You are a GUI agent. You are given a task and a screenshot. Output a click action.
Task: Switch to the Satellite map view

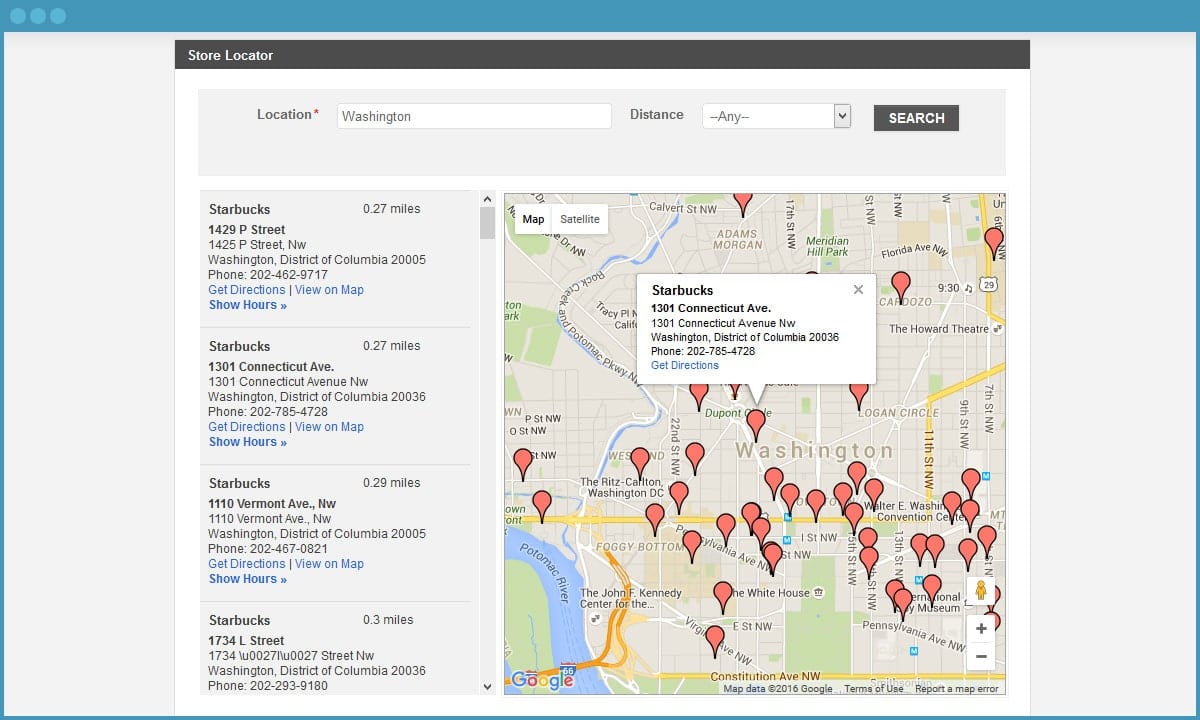click(580, 219)
